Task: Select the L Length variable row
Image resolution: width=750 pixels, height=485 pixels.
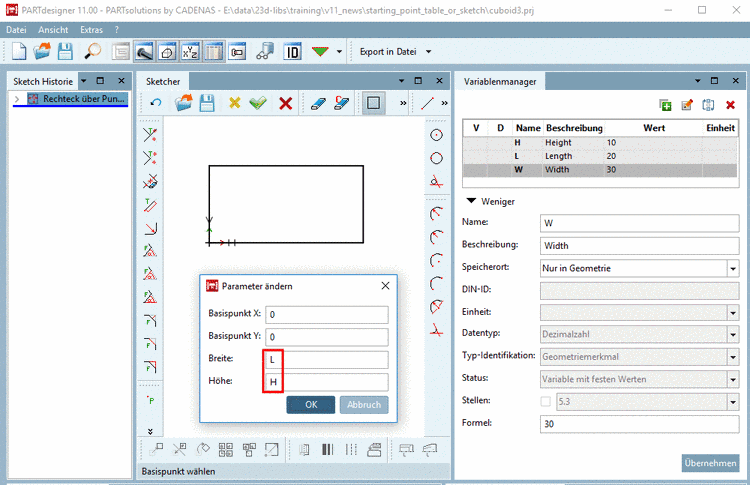Action: [x=600, y=156]
